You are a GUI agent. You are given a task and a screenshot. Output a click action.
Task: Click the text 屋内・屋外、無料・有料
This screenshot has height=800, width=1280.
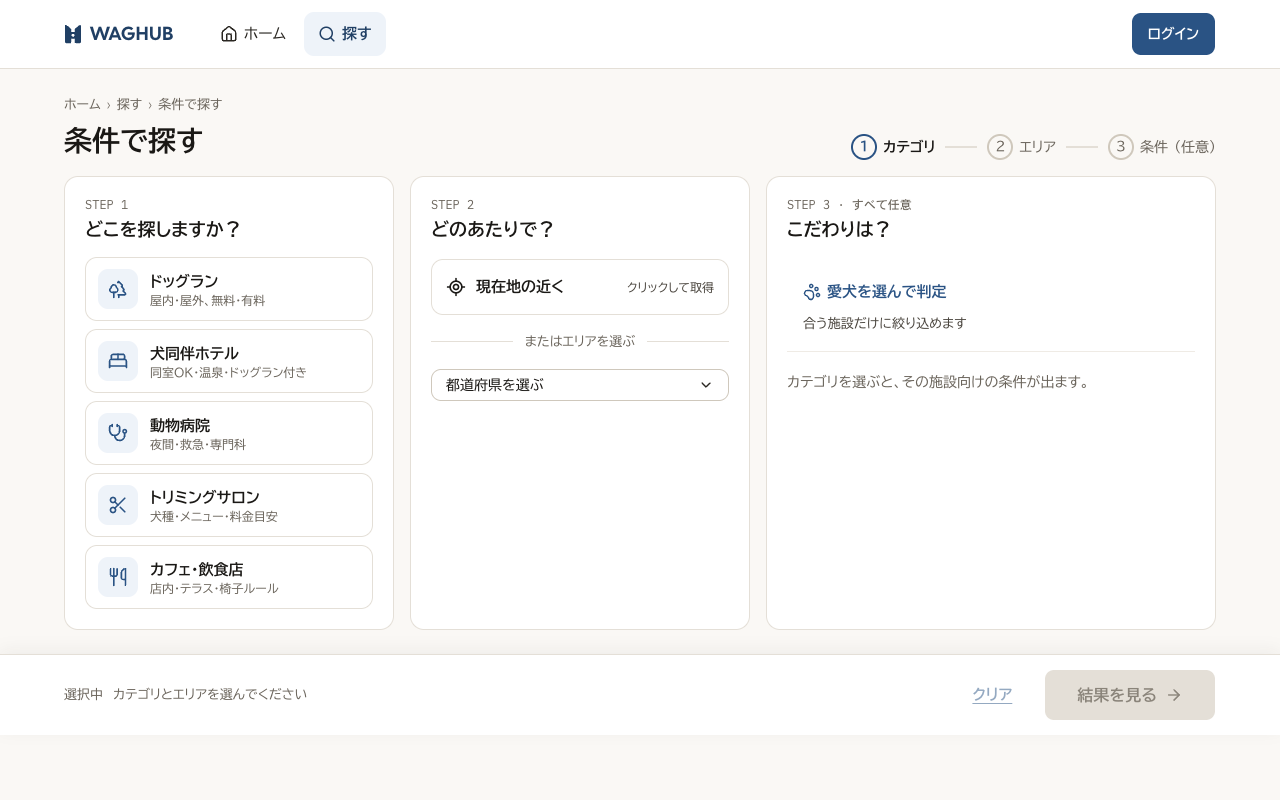pyautogui.click(x=208, y=301)
